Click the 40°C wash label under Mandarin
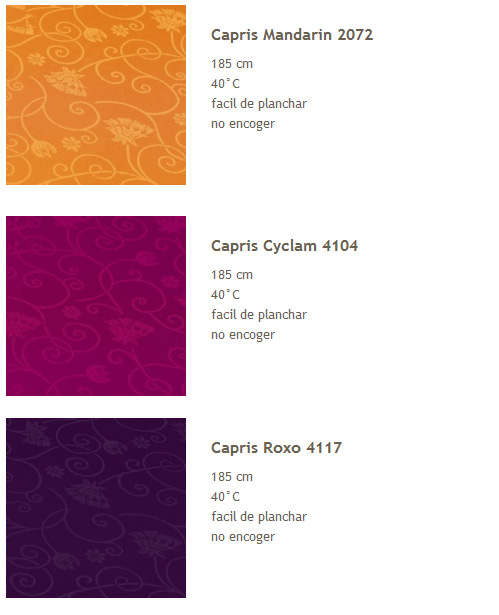The width and height of the screenshot is (499, 615). pos(225,84)
